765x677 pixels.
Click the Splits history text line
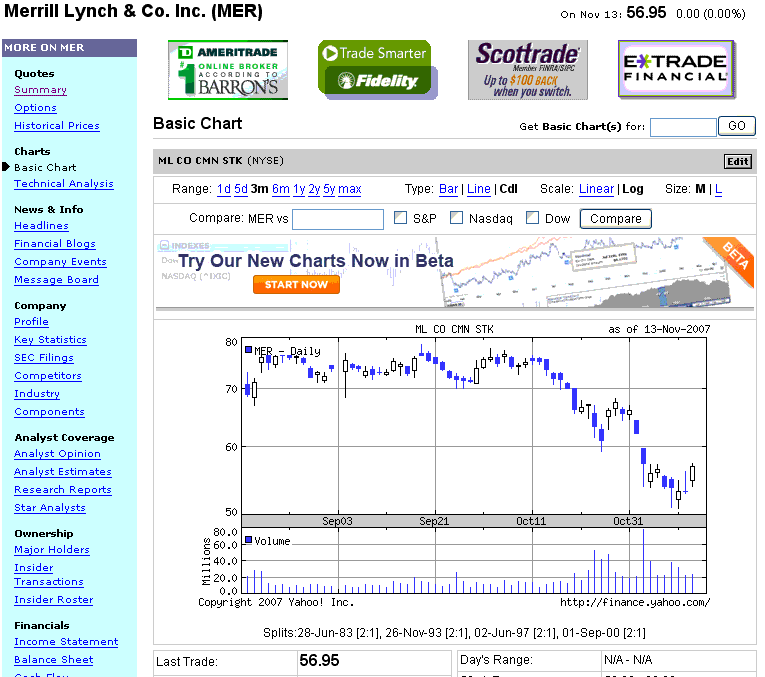tap(454, 633)
